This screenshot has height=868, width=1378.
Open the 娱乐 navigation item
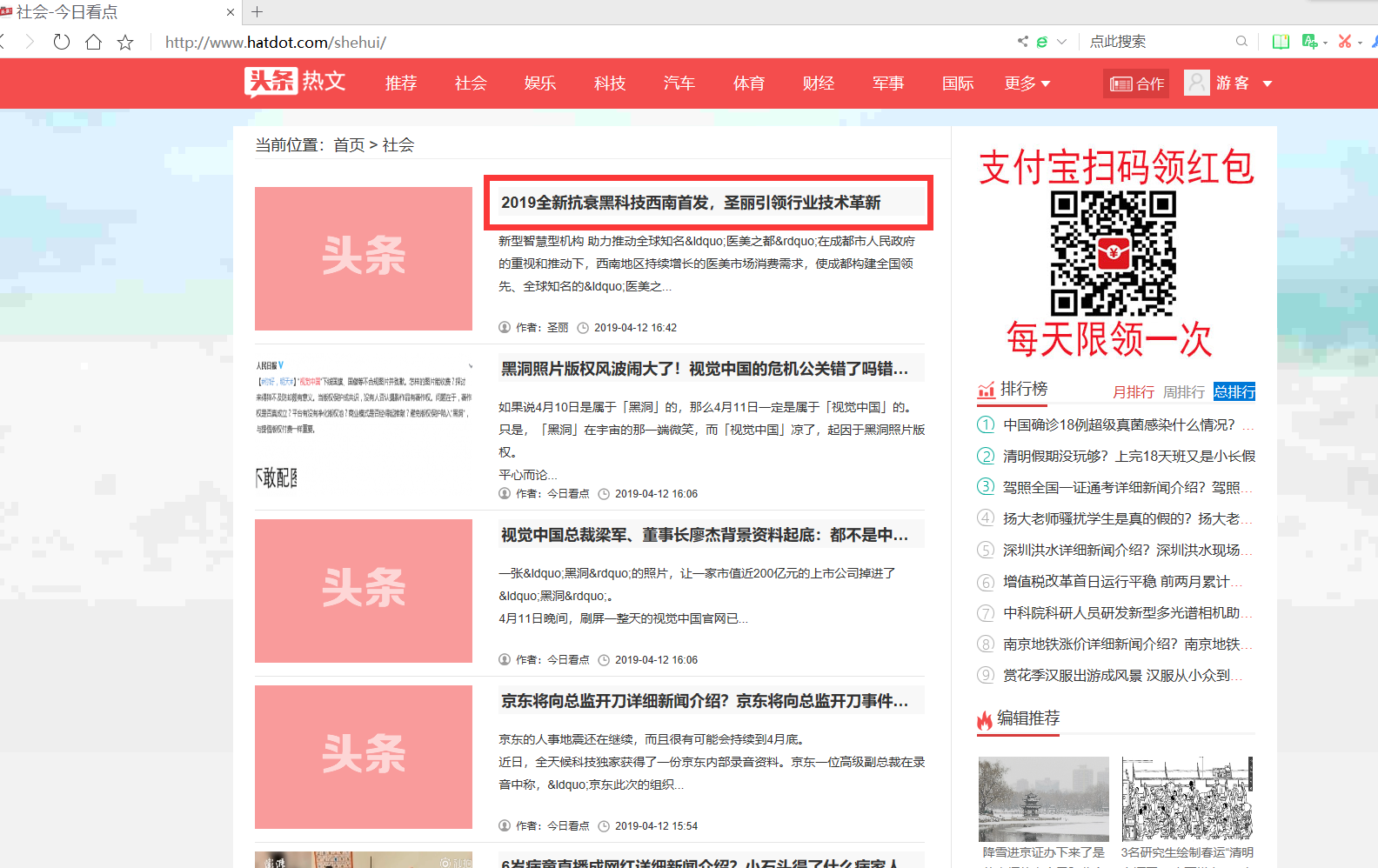point(540,83)
